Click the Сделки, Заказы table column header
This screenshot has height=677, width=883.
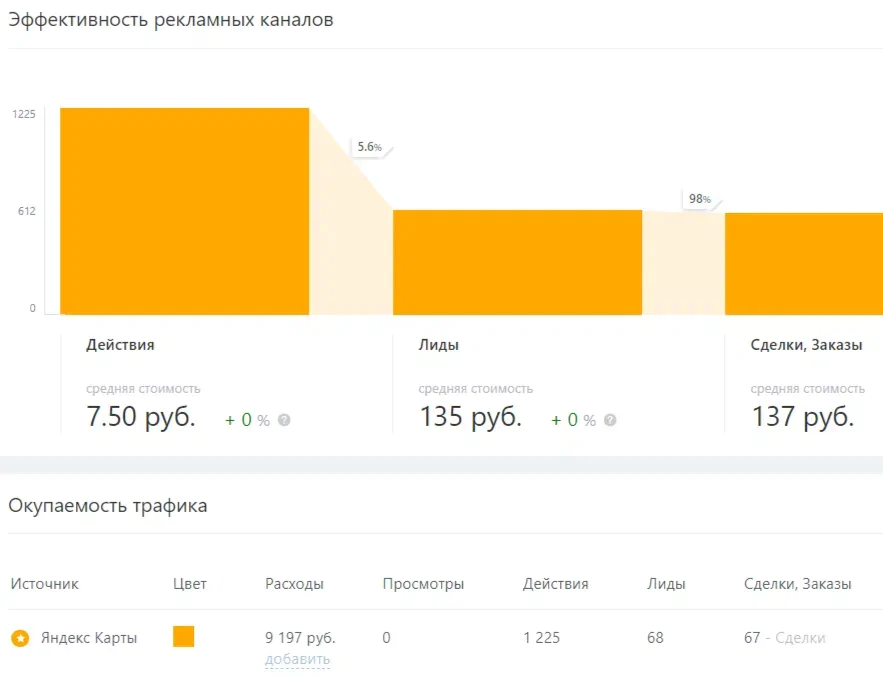click(797, 584)
